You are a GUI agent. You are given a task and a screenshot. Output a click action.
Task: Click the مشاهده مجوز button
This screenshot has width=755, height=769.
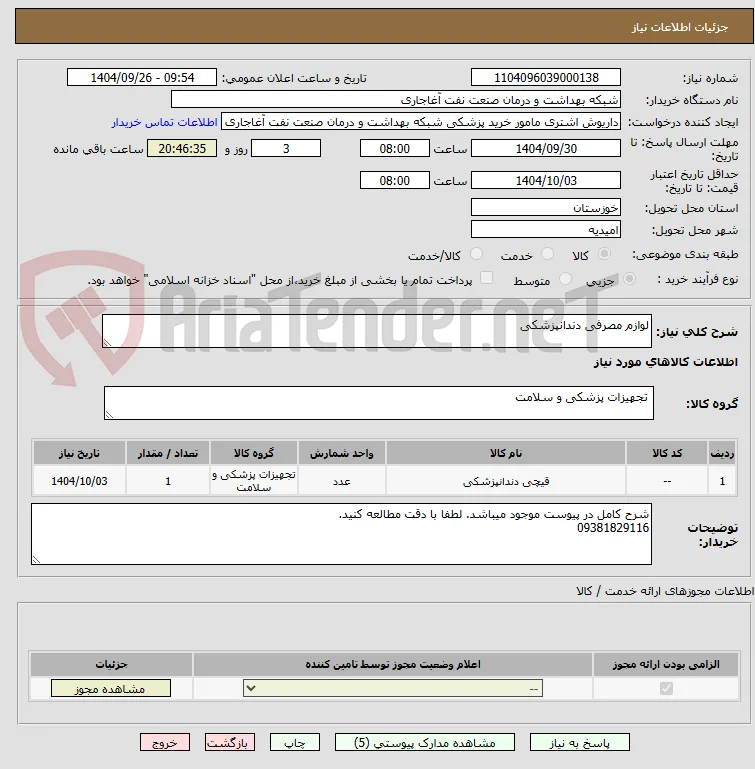(x=111, y=689)
